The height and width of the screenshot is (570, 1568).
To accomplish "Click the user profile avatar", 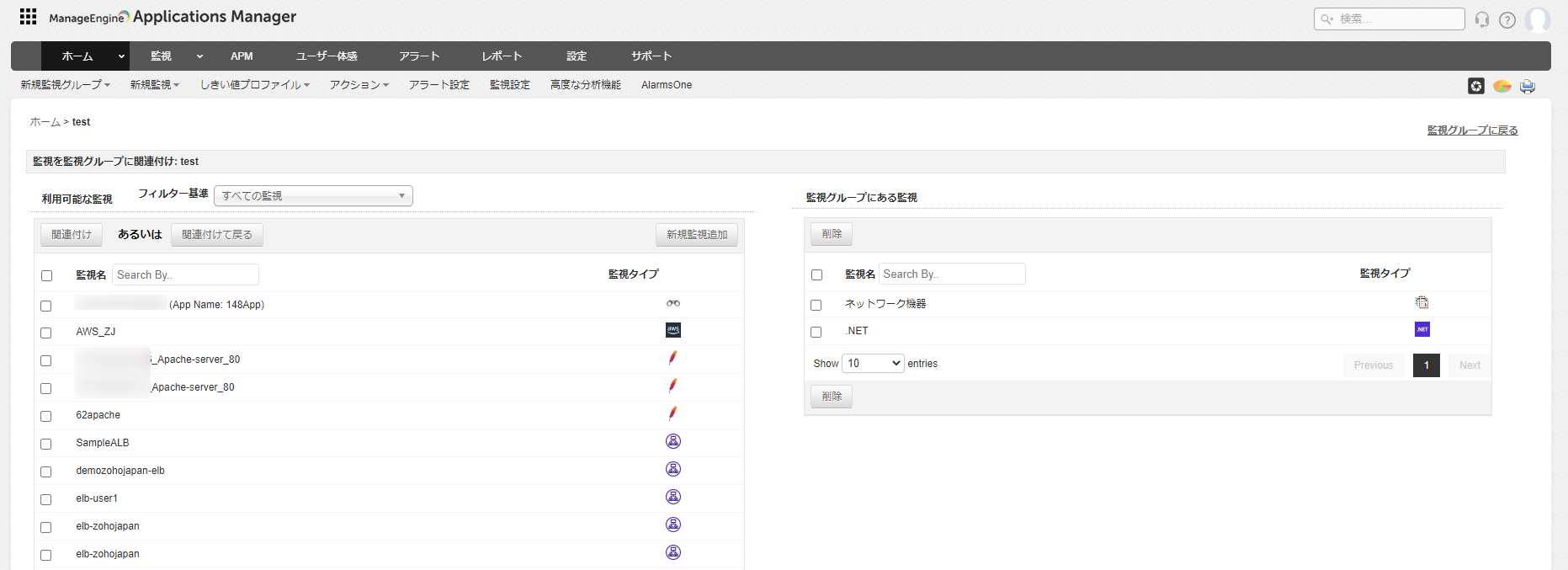I will [x=1537, y=19].
